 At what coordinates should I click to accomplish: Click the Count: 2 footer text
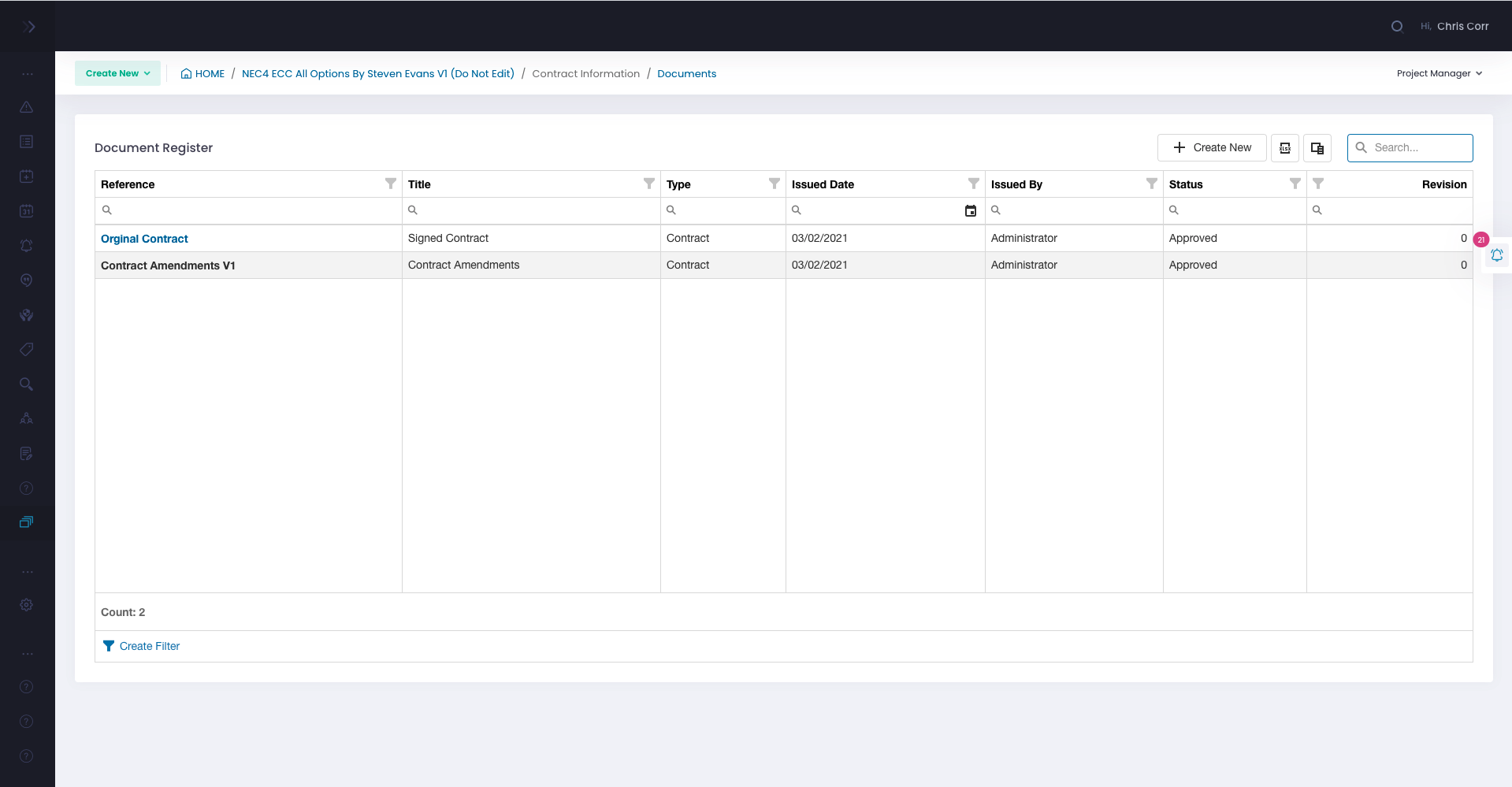pyautogui.click(x=123, y=612)
